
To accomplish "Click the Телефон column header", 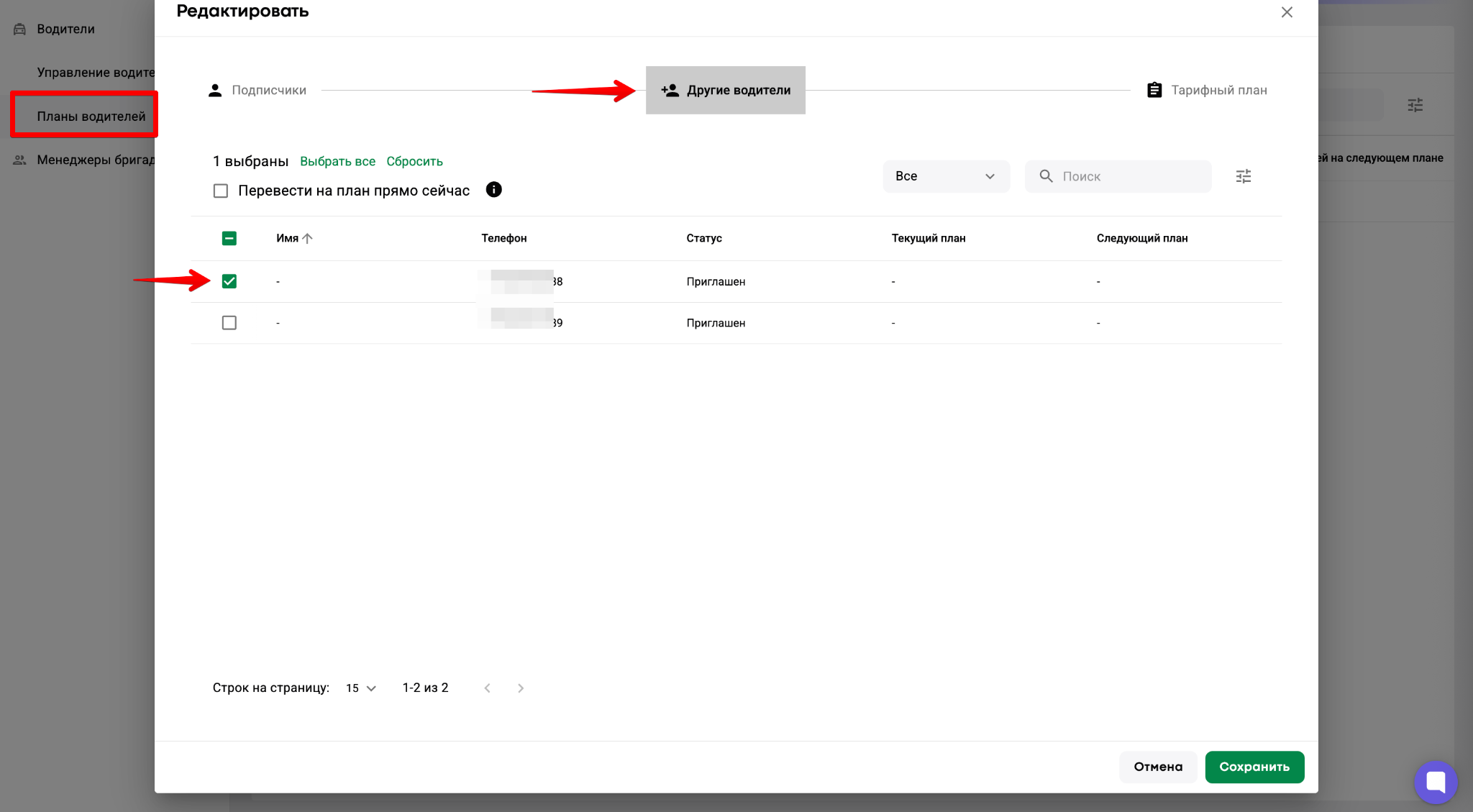I will 503,238.
